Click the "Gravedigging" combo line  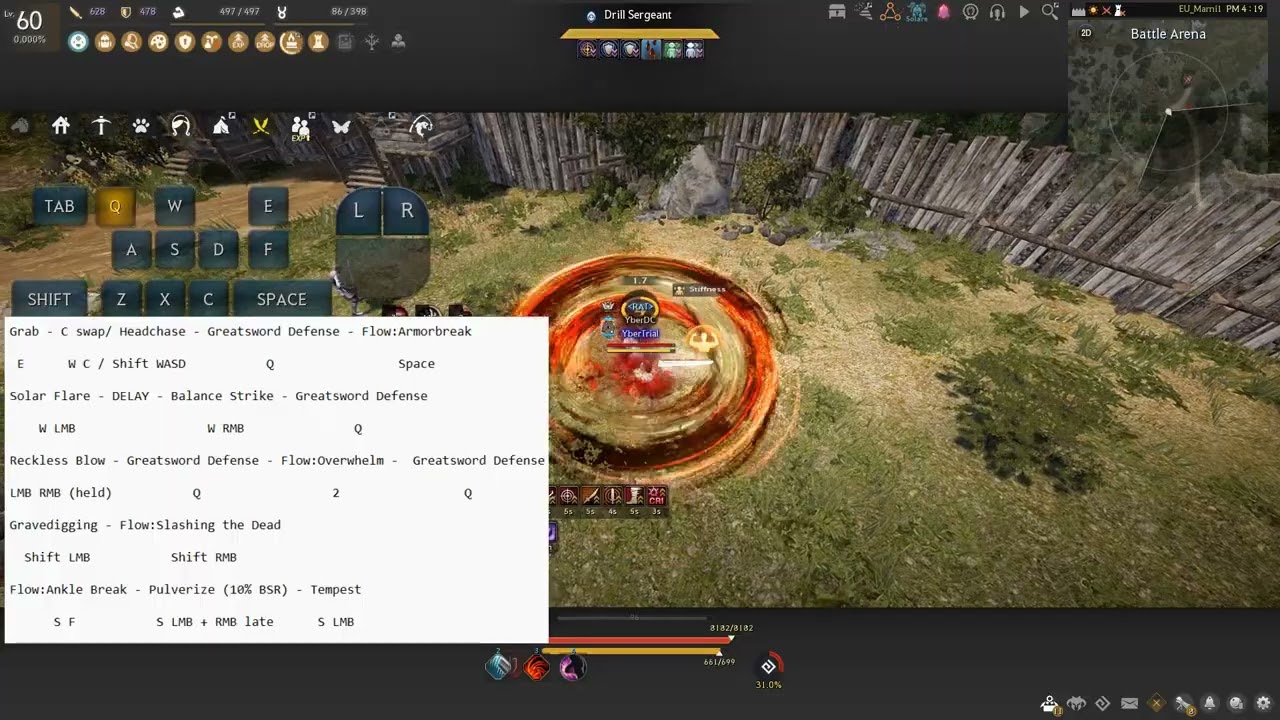[145, 525]
